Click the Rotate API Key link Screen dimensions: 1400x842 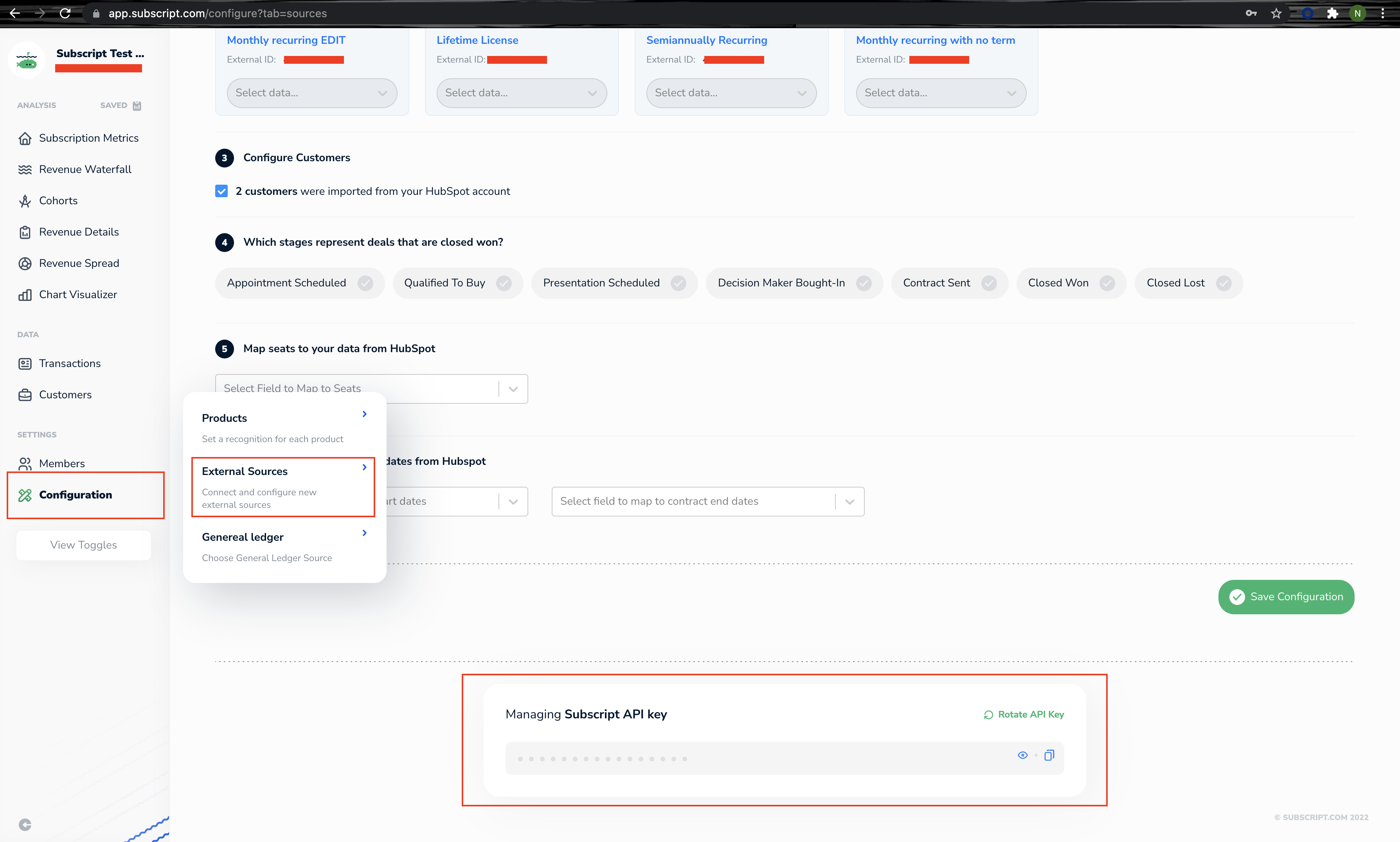[x=1024, y=715]
